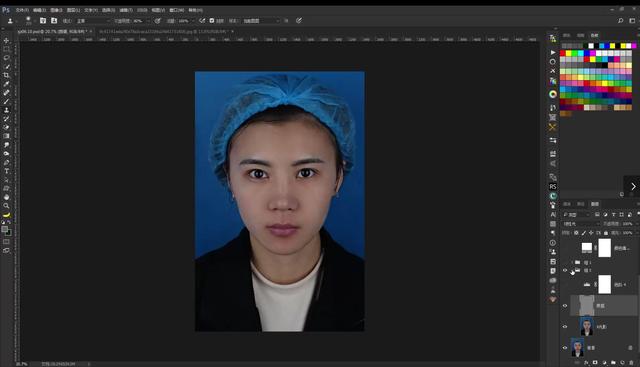Viewport: 640px width, 367px height.
Task: Open the opacity slider dropdown in options bar
Action: (x=148, y=21)
